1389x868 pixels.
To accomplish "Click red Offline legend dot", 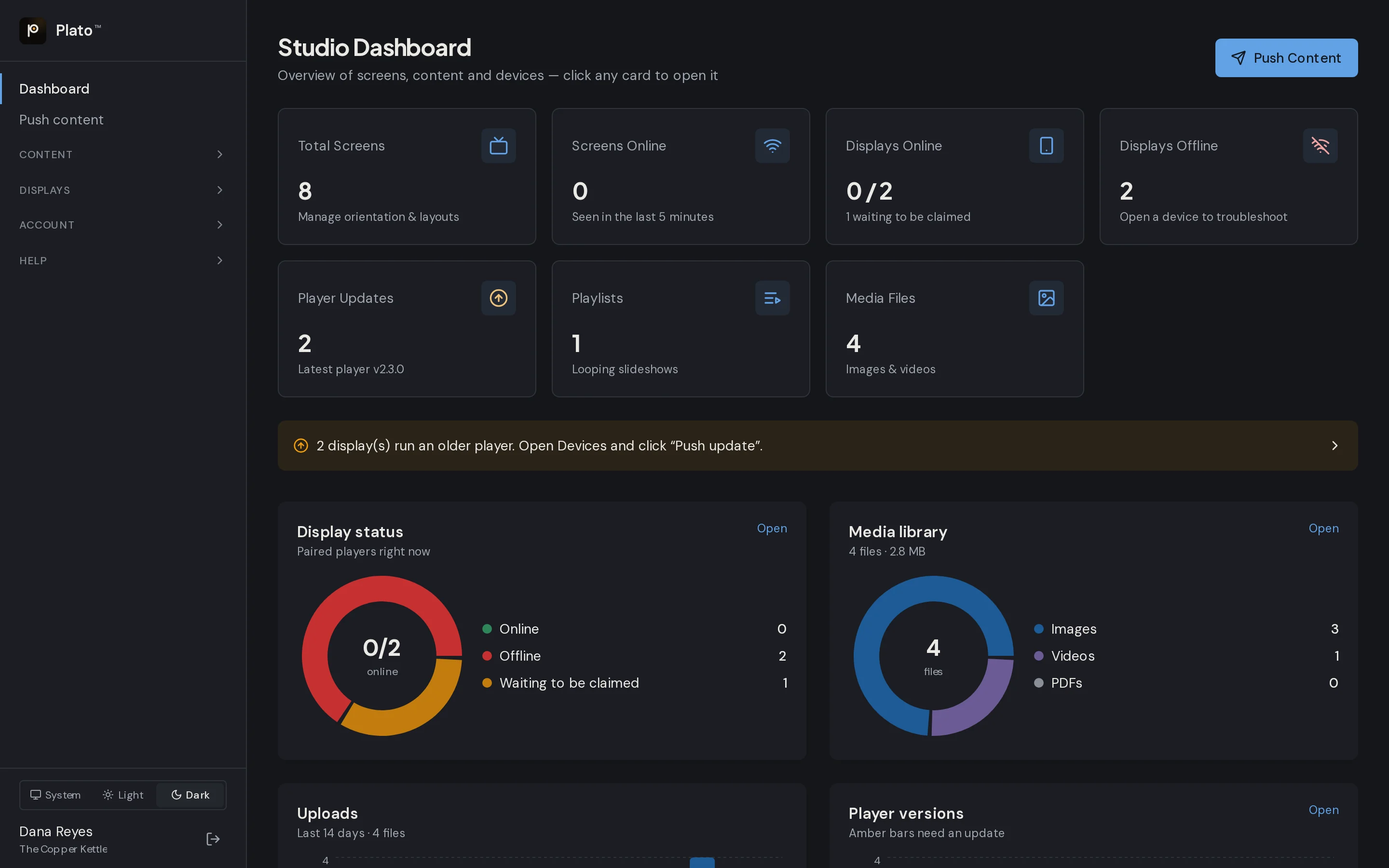I will 487,656.
